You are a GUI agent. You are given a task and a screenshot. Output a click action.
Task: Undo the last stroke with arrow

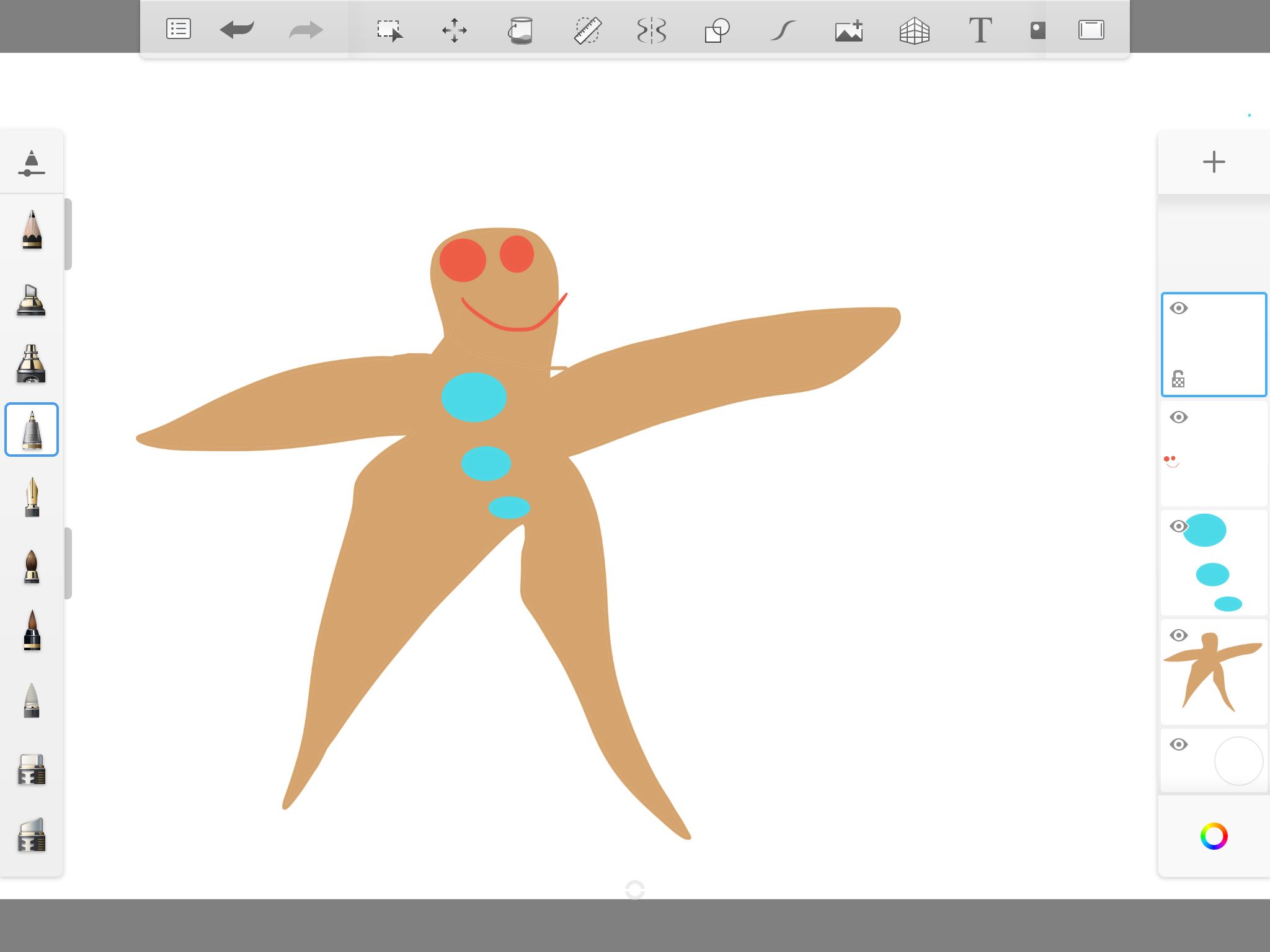(237, 29)
